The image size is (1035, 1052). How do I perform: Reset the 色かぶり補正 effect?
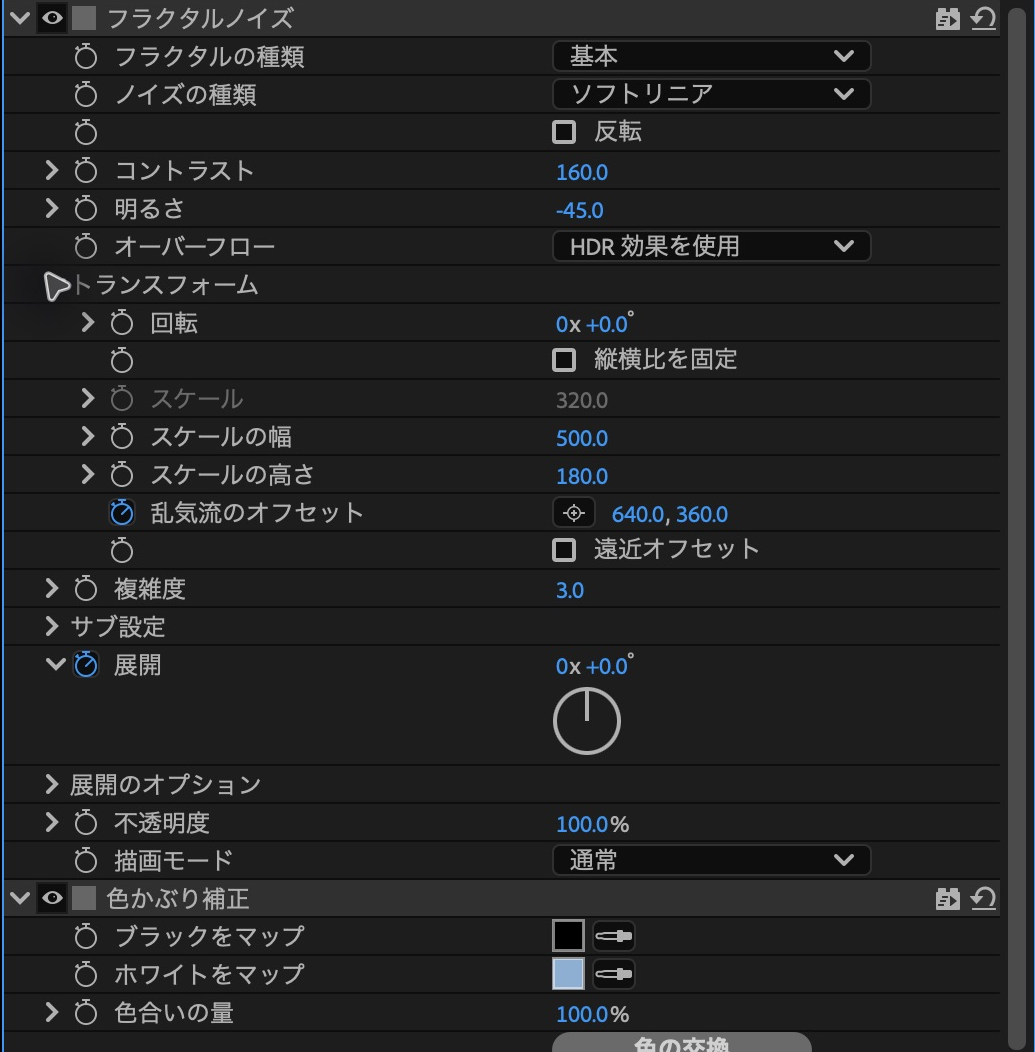983,898
